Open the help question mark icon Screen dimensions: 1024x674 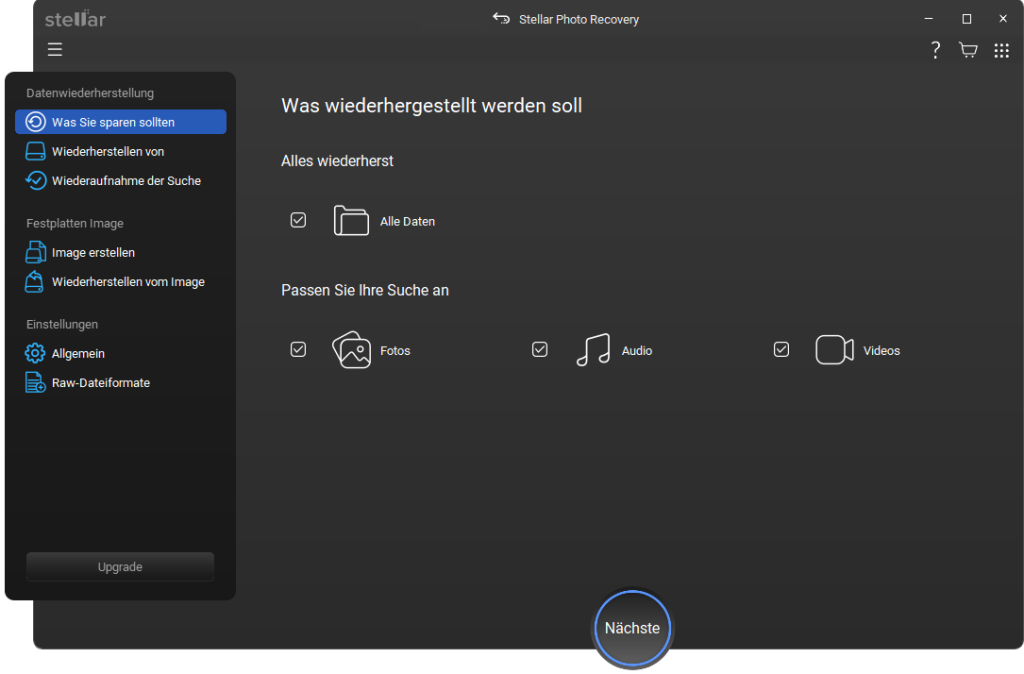[x=935, y=50]
